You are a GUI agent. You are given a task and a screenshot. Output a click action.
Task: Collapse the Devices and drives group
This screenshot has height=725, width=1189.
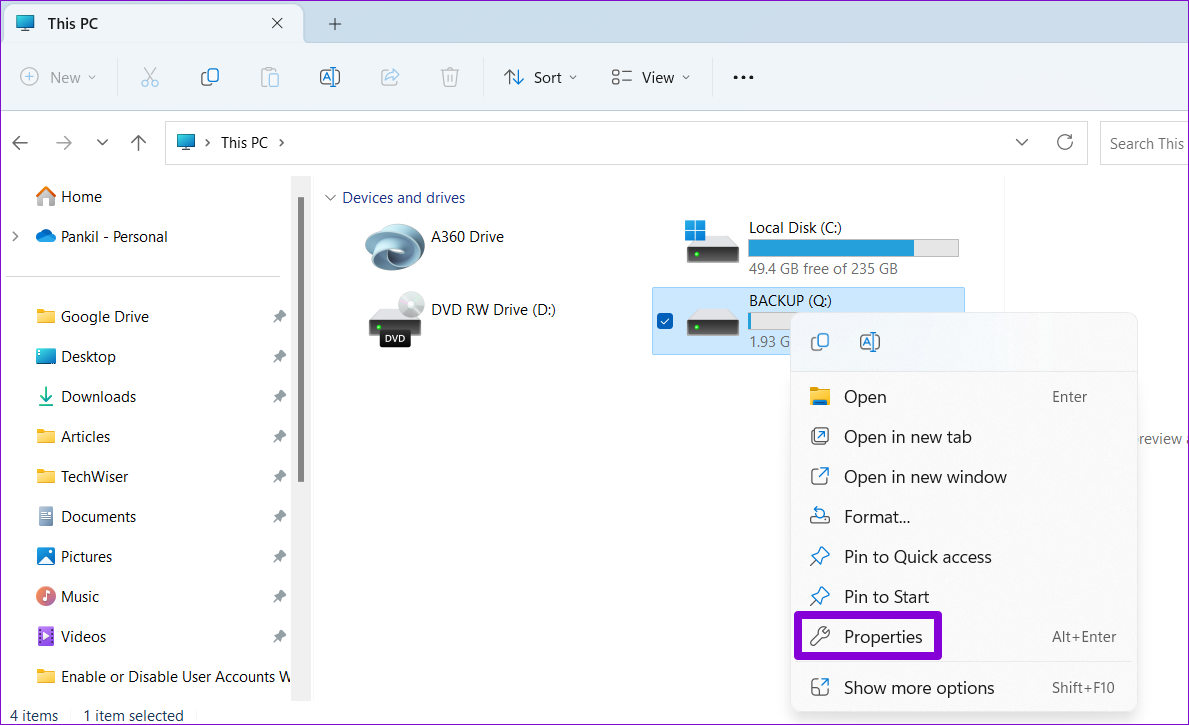[x=330, y=198]
